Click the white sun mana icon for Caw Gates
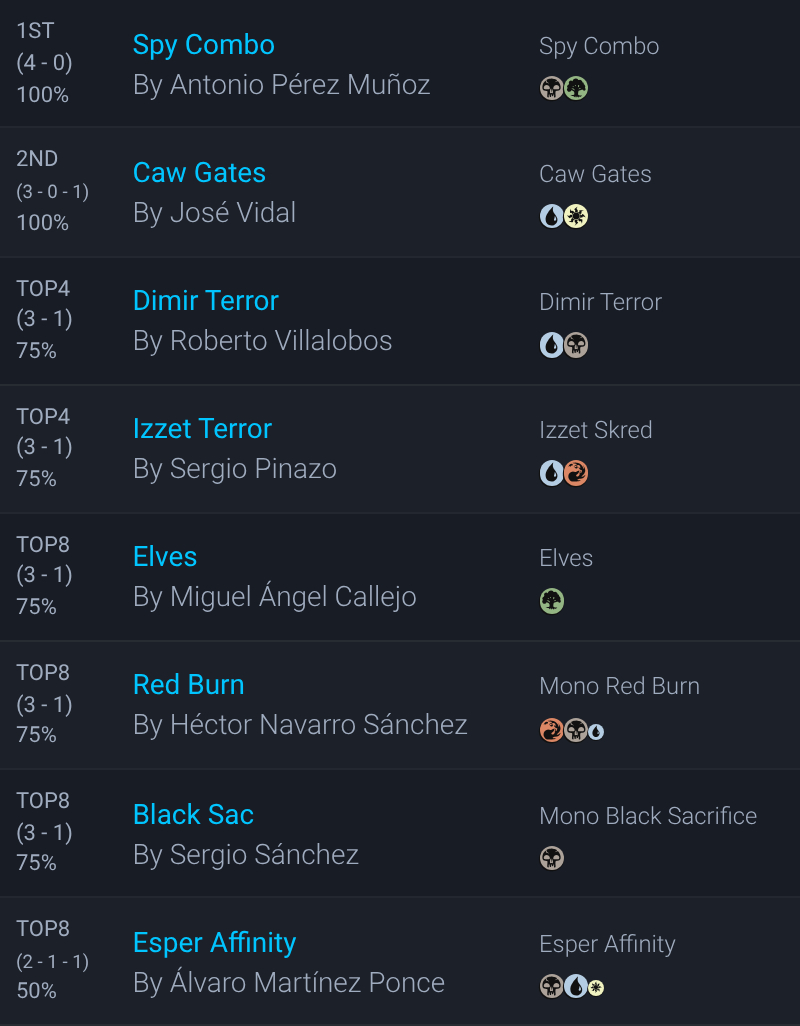Screen dimensions: 800x1026 (576, 216)
